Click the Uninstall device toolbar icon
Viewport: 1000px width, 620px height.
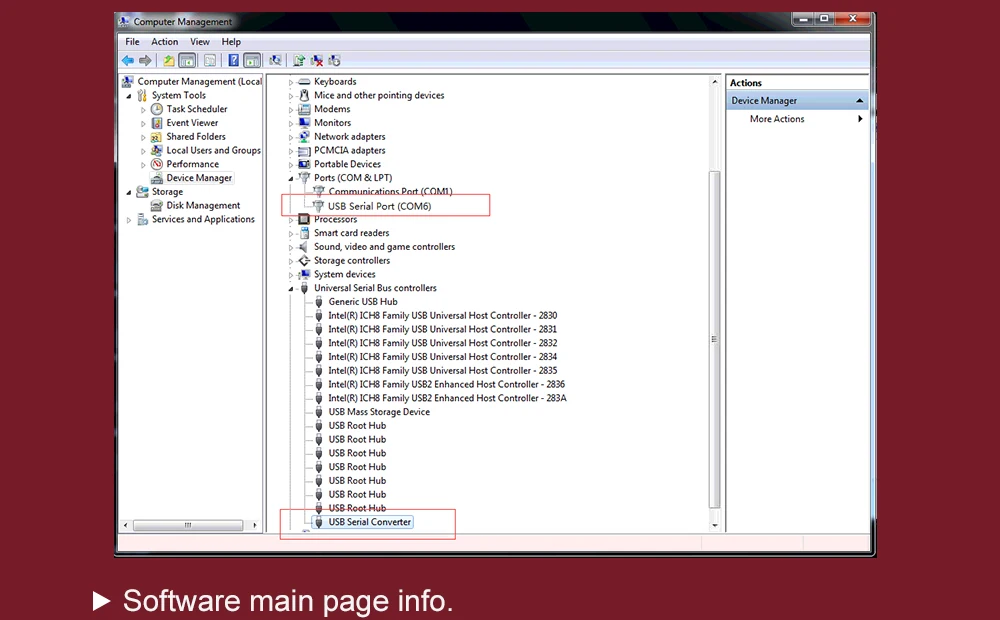[316, 61]
